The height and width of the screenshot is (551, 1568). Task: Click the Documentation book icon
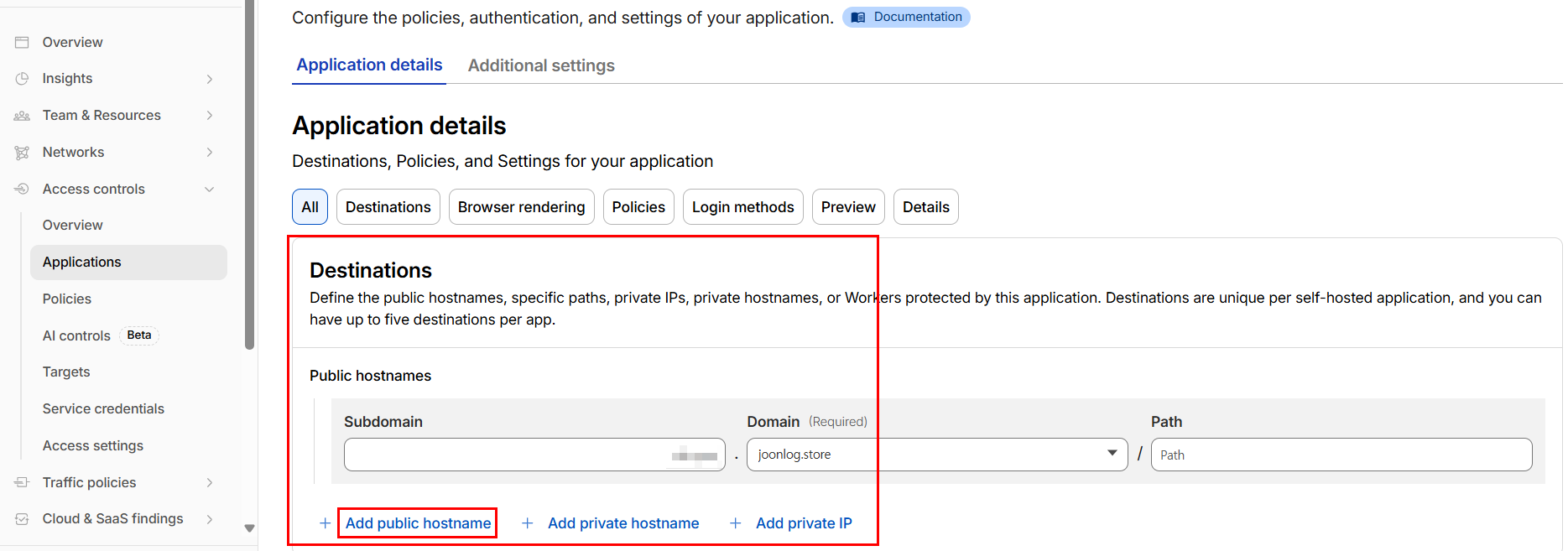[x=858, y=17]
